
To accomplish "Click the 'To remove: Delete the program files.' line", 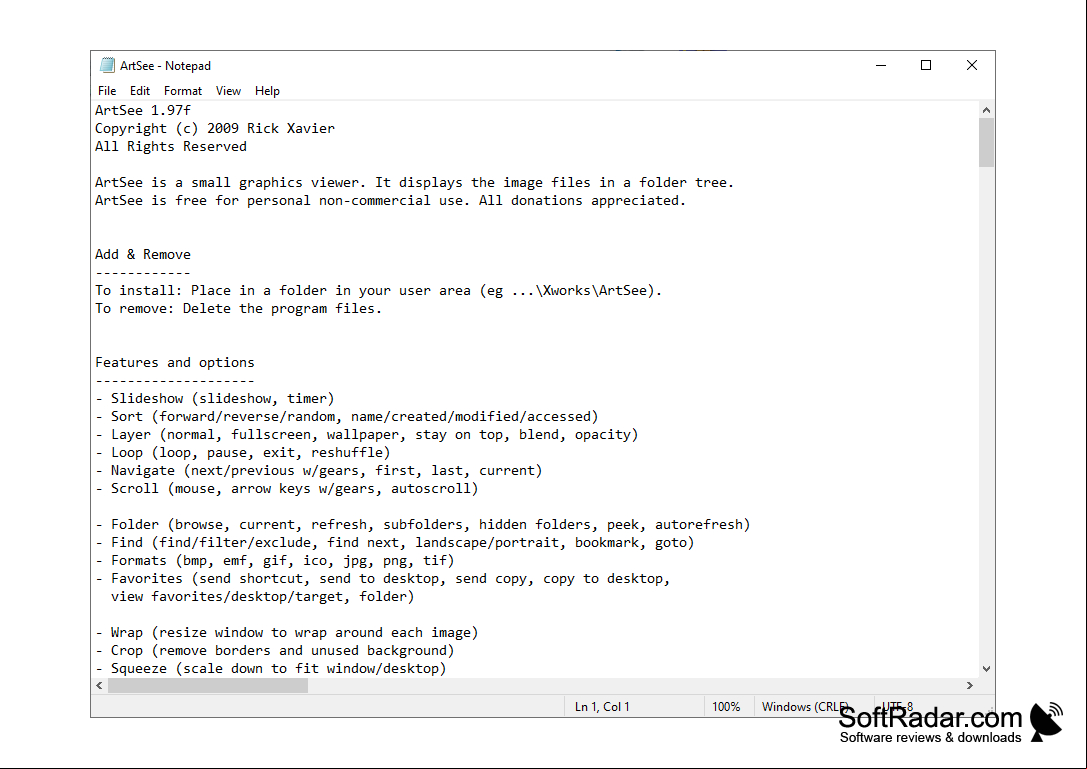I will (238, 309).
